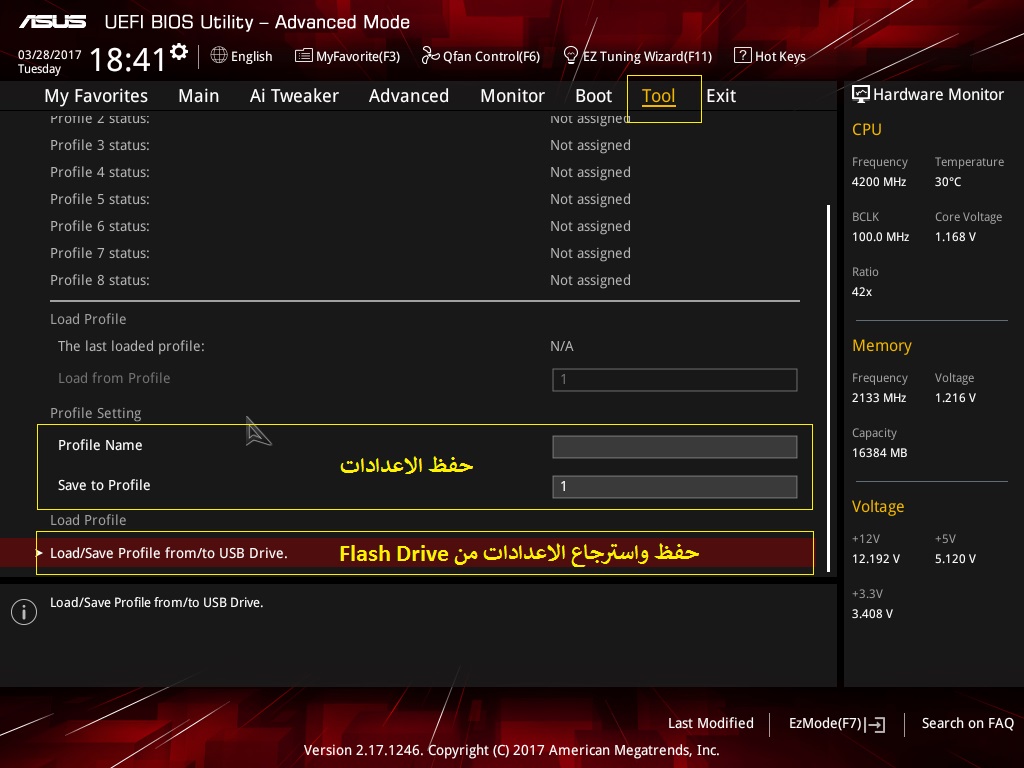Viewport: 1024px width, 768px height.
Task: Click the Profile 8 status row
Action: pos(100,280)
